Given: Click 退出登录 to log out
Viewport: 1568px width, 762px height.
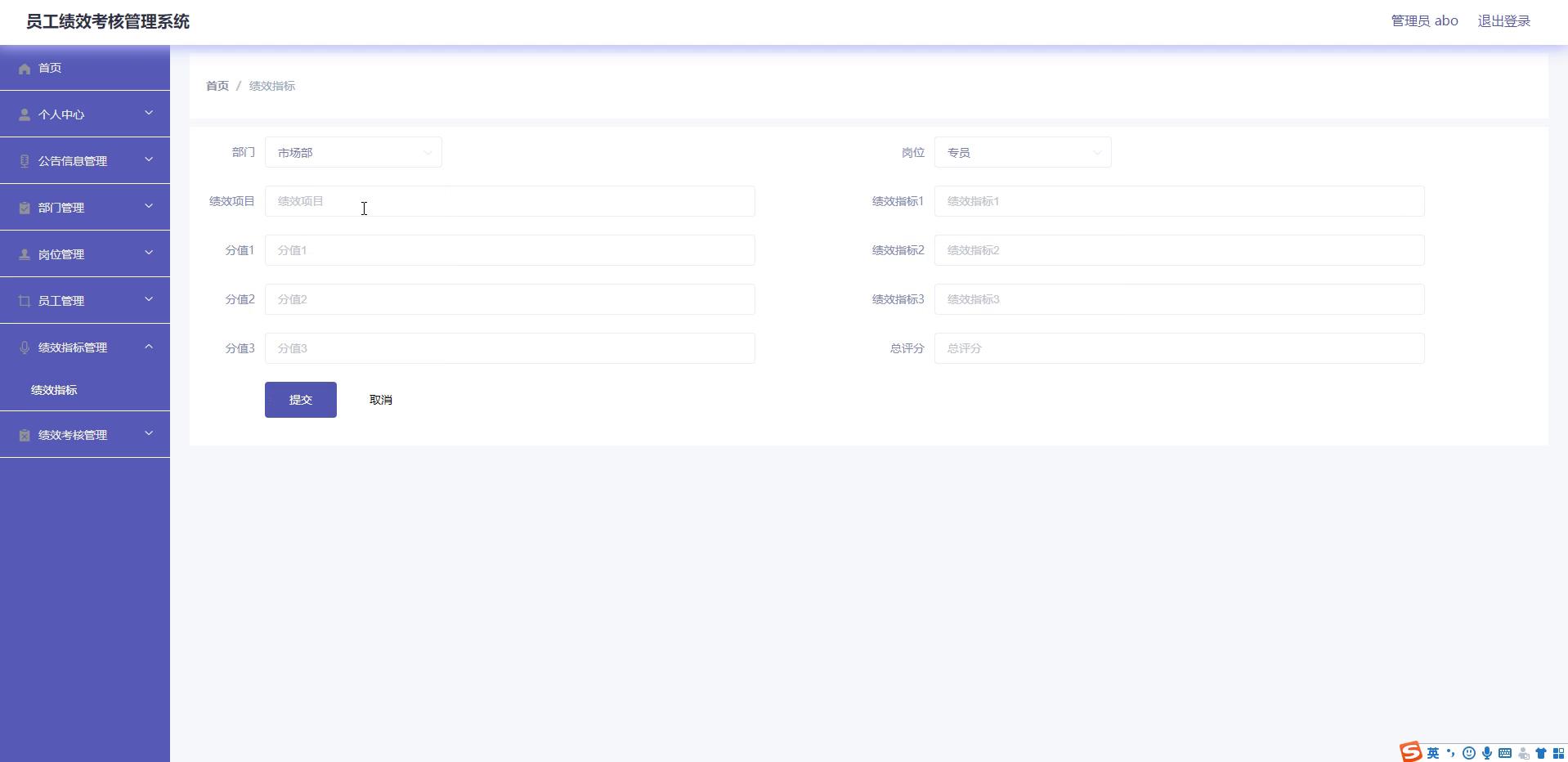Looking at the screenshot, I should [1503, 21].
